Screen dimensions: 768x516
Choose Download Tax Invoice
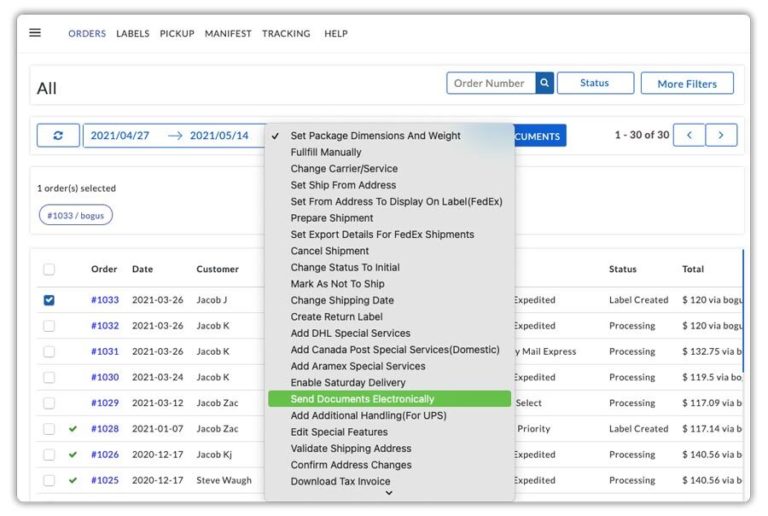point(389,481)
